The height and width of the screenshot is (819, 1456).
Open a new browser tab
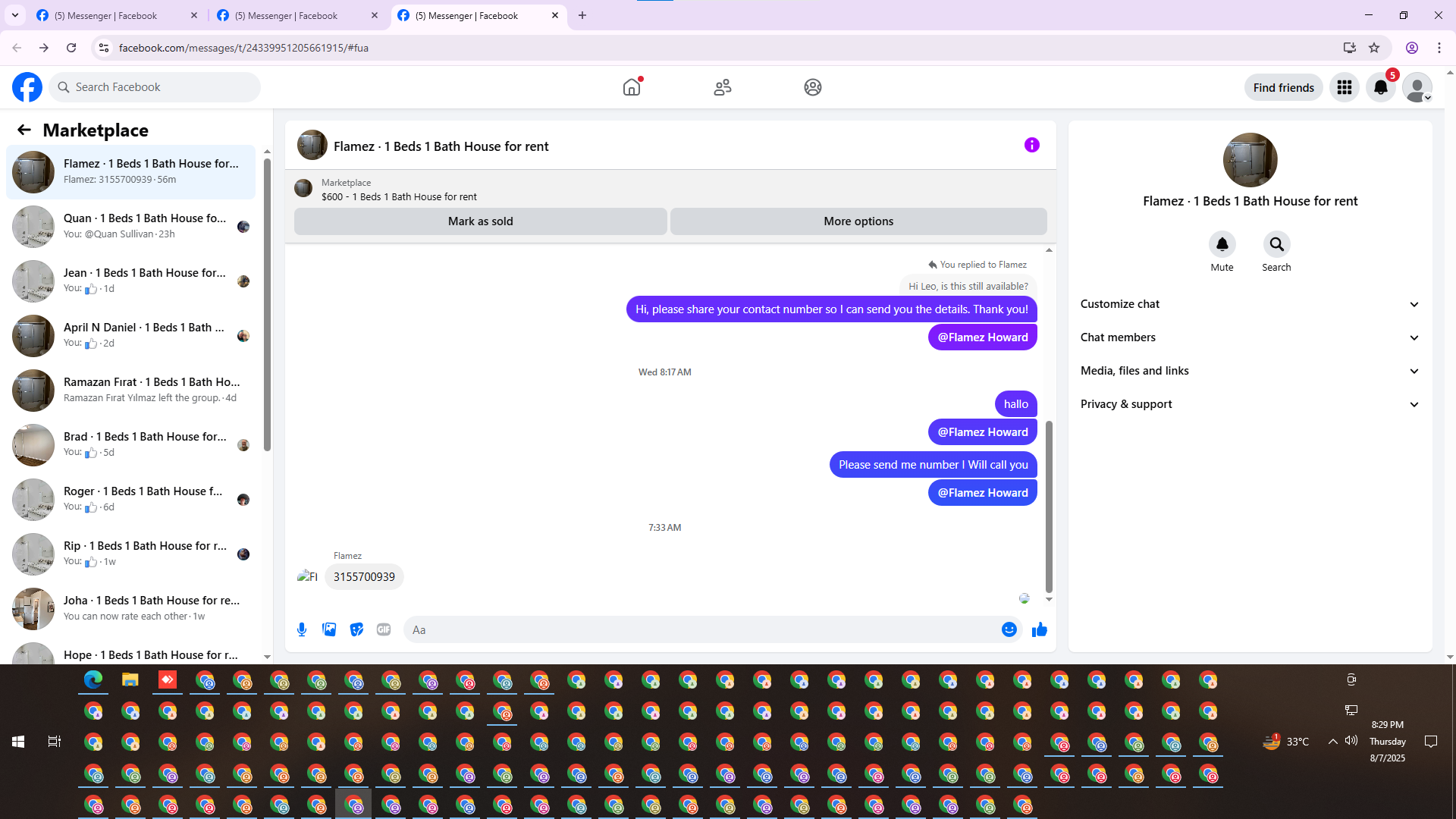coord(582,15)
